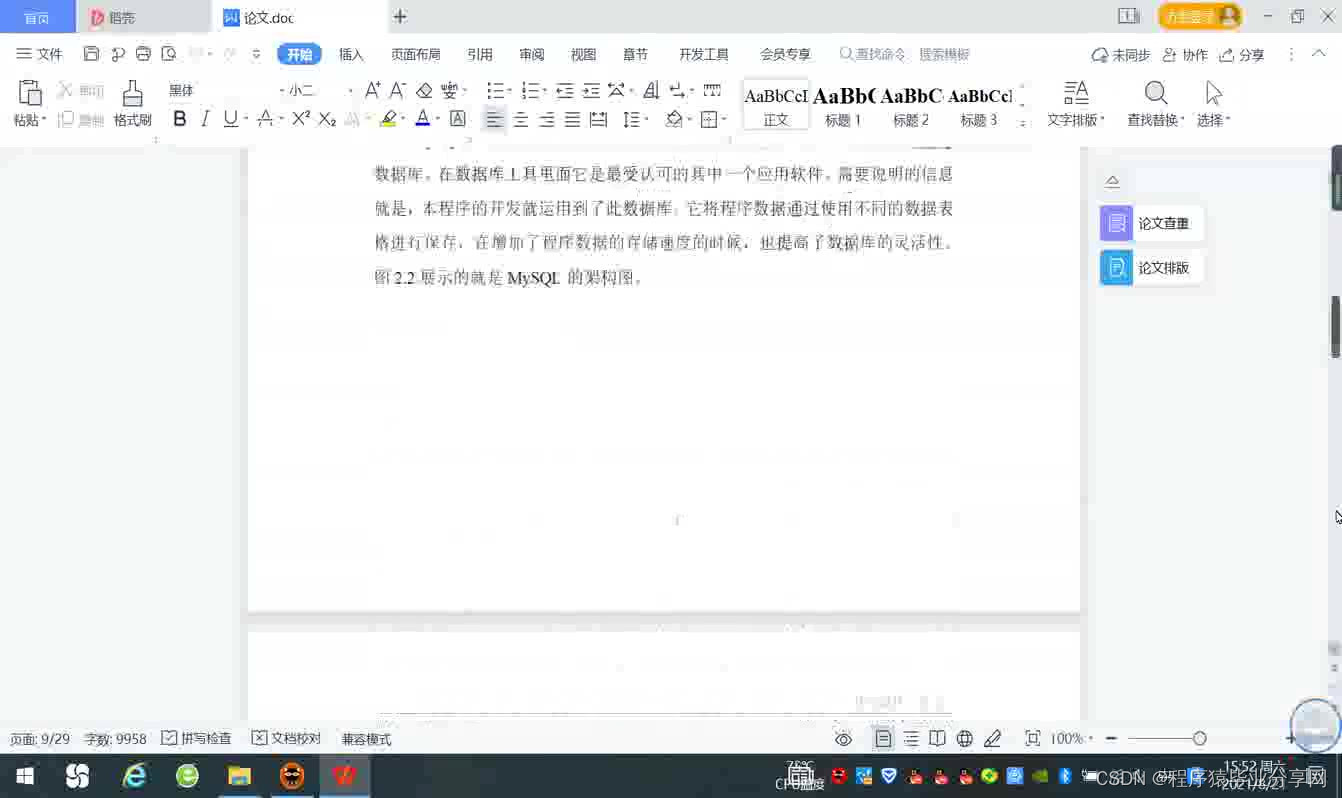Open the numbered list dropdown

[x=546, y=91]
